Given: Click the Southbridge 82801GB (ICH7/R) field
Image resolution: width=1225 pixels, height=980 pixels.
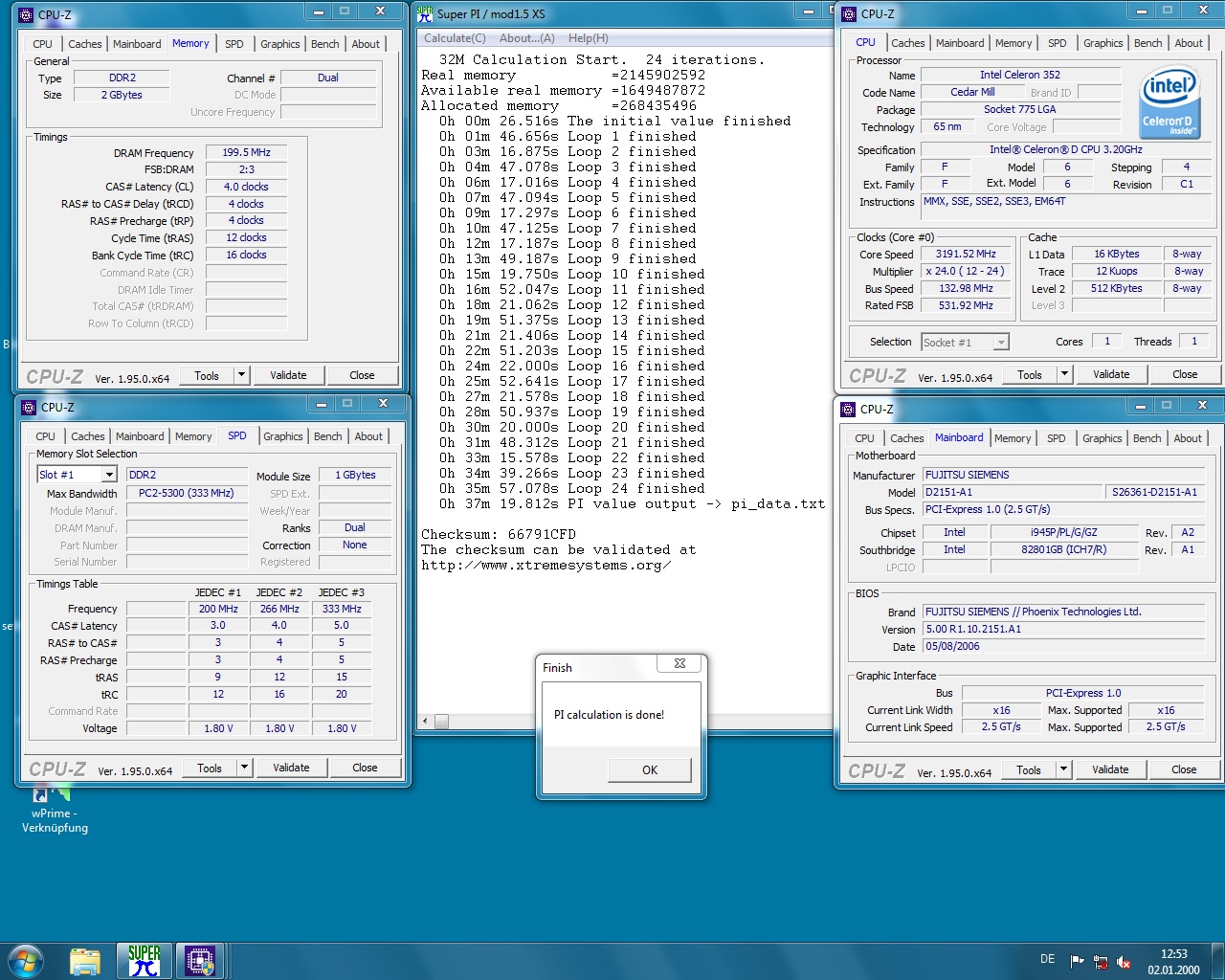Looking at the screenshot, I should coord(1063,550).
